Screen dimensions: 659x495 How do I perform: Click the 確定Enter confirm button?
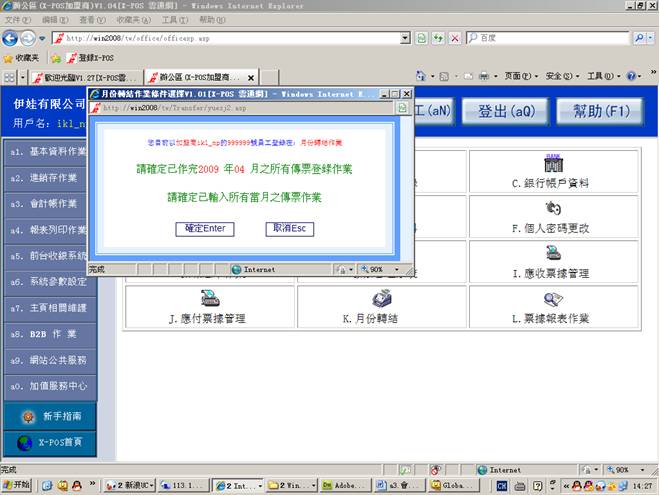[x=207, y=229]
